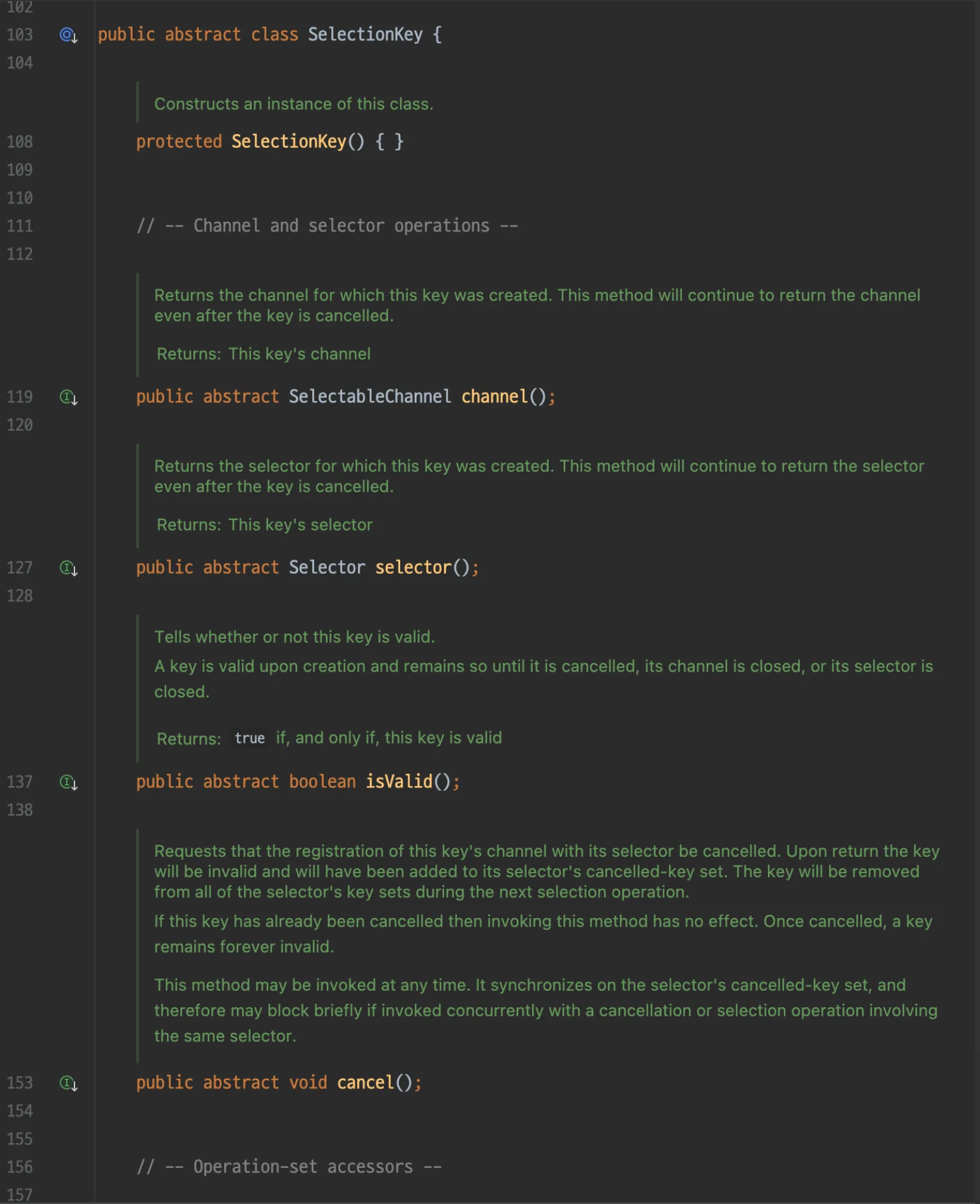Screen dimensions: 980x1204
Task: Click SelectionKey class name in the declaration
Action: coord(365,34)
